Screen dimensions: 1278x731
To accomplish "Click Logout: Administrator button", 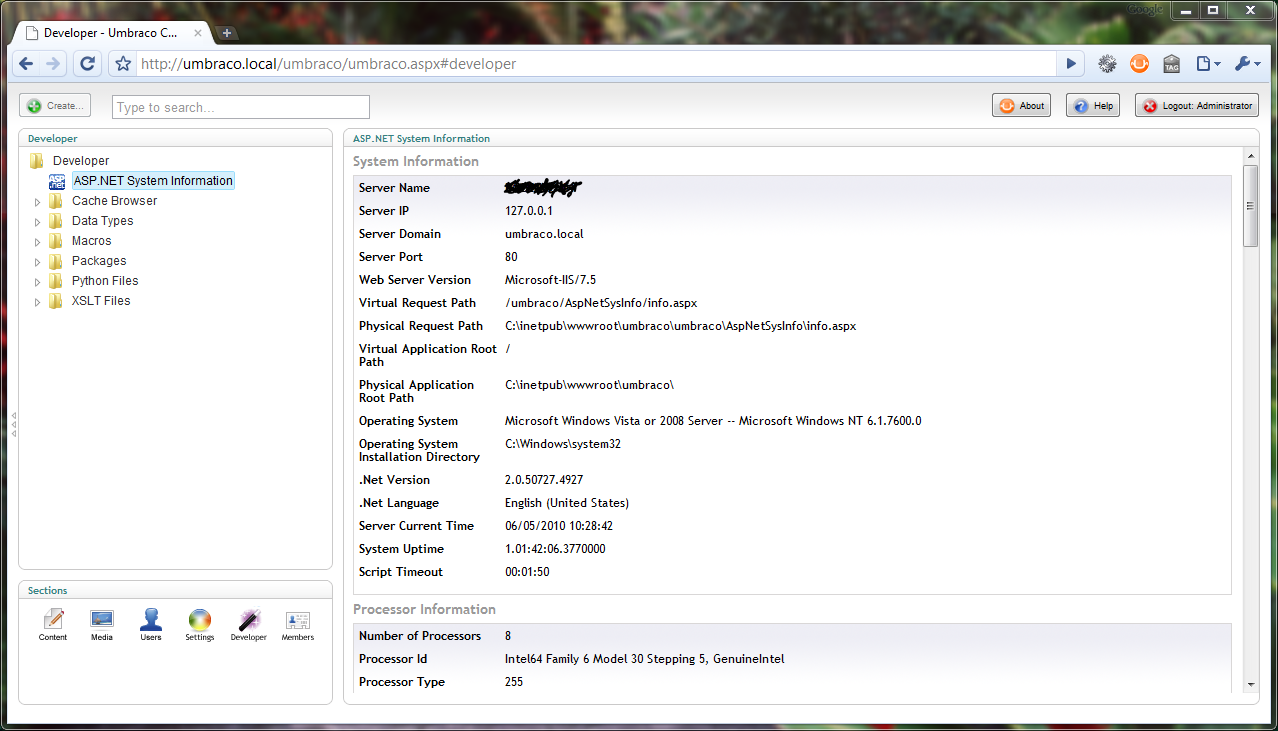I will coord(1196,105).
